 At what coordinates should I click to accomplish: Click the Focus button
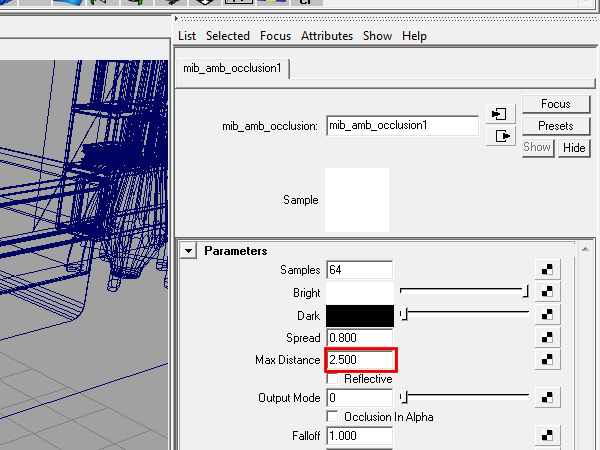[x=556, y=104]
